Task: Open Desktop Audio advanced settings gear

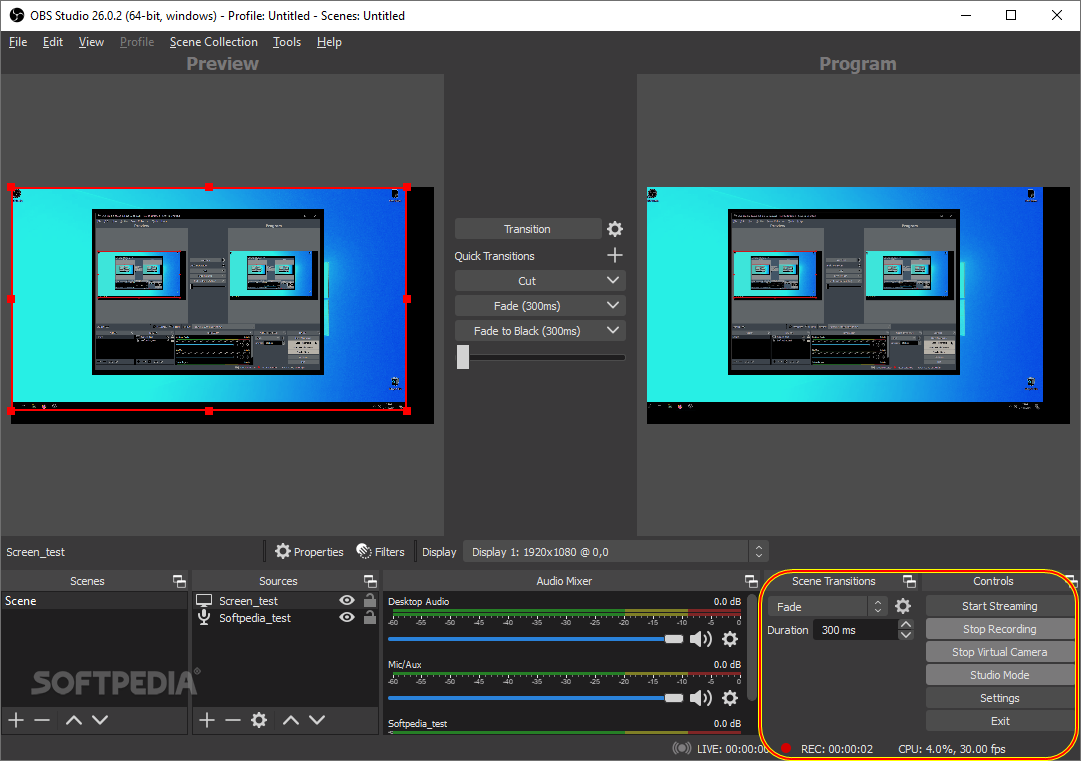Action: pyautogui.click(x=729, y=639)
